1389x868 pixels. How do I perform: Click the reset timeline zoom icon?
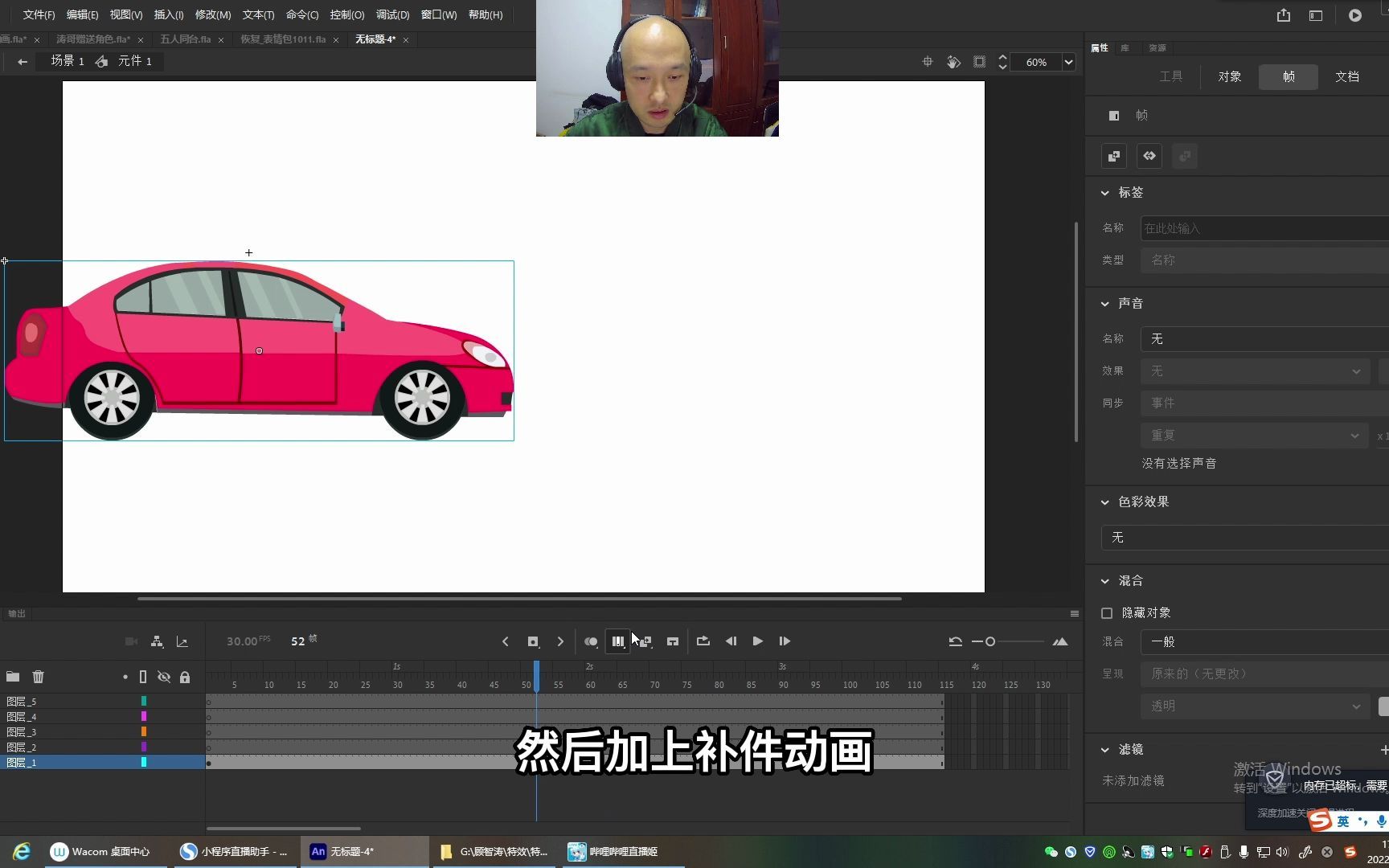click(x=955, y=641)
